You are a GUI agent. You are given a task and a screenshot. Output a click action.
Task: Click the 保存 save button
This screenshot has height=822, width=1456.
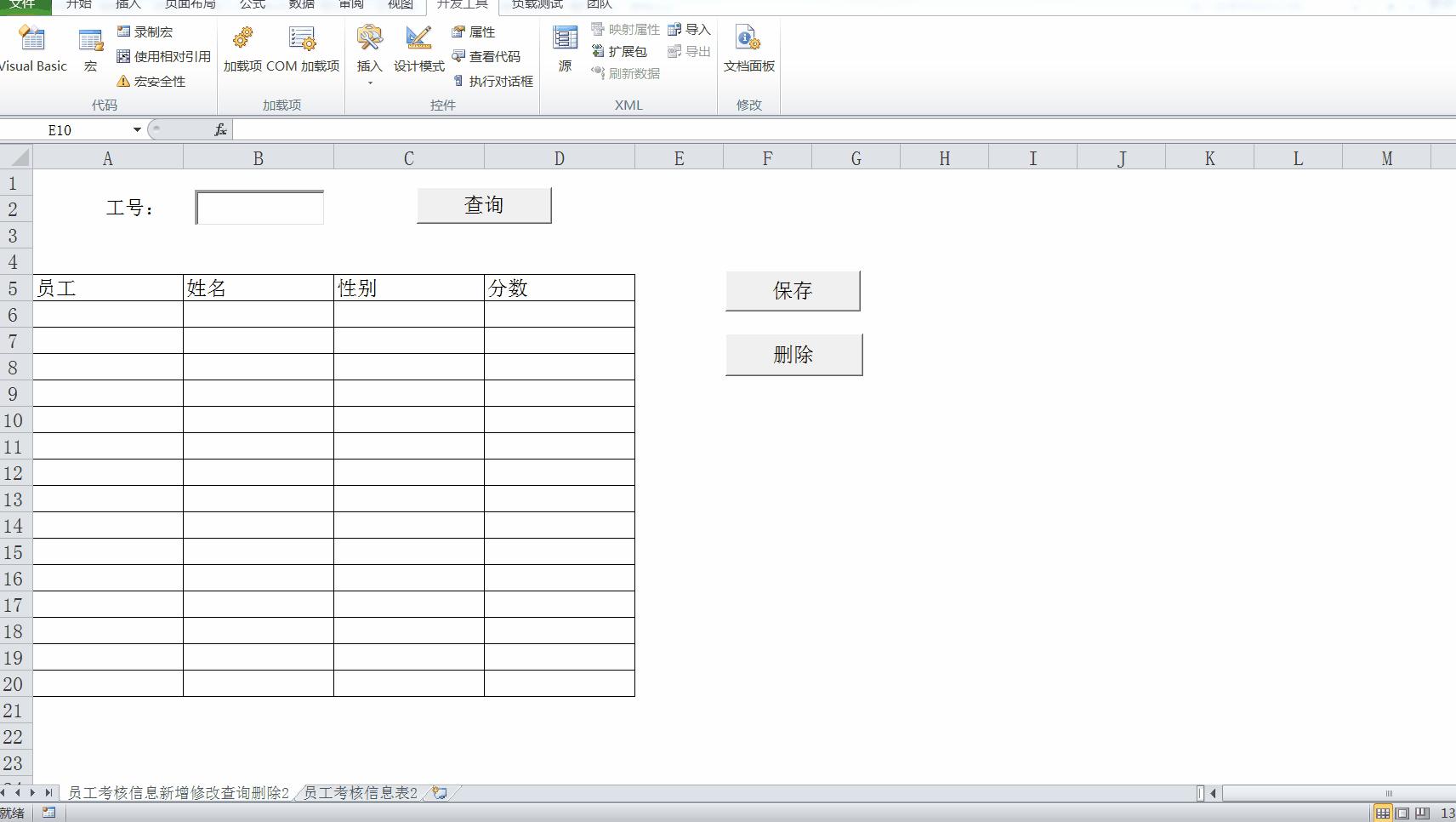coord(793,290)
